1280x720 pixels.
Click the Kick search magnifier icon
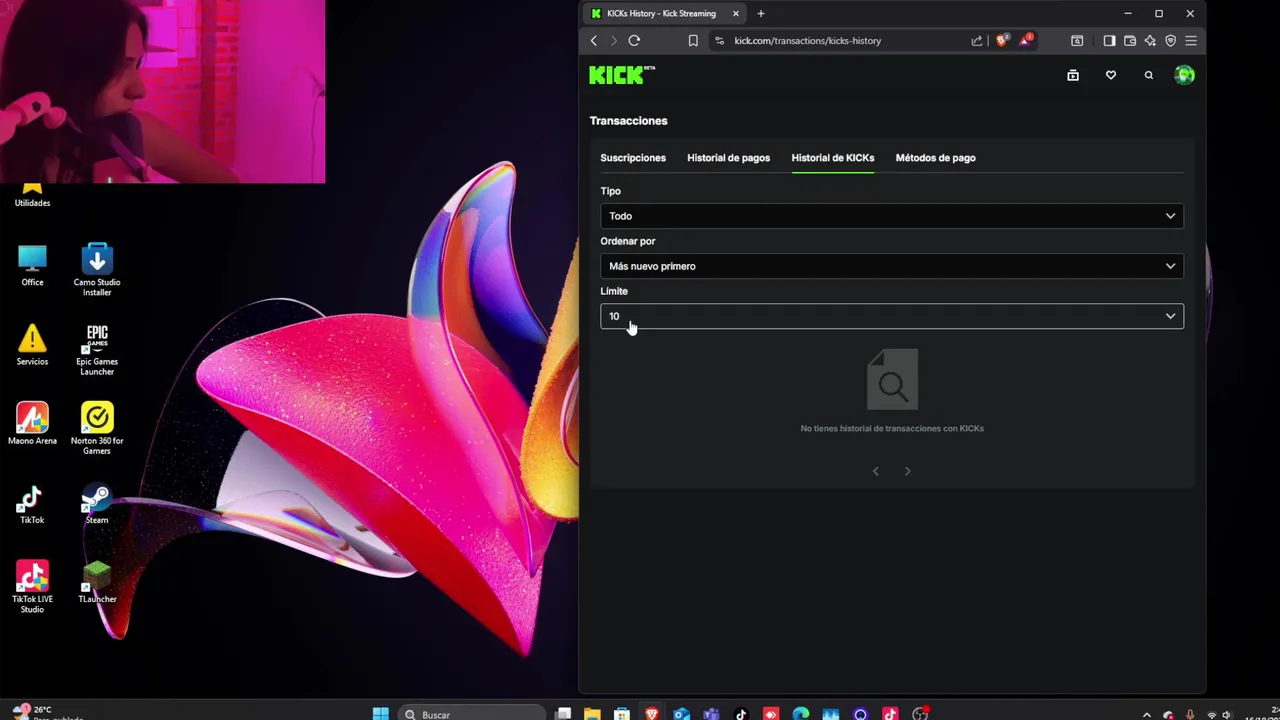[x=1149, y=75]
